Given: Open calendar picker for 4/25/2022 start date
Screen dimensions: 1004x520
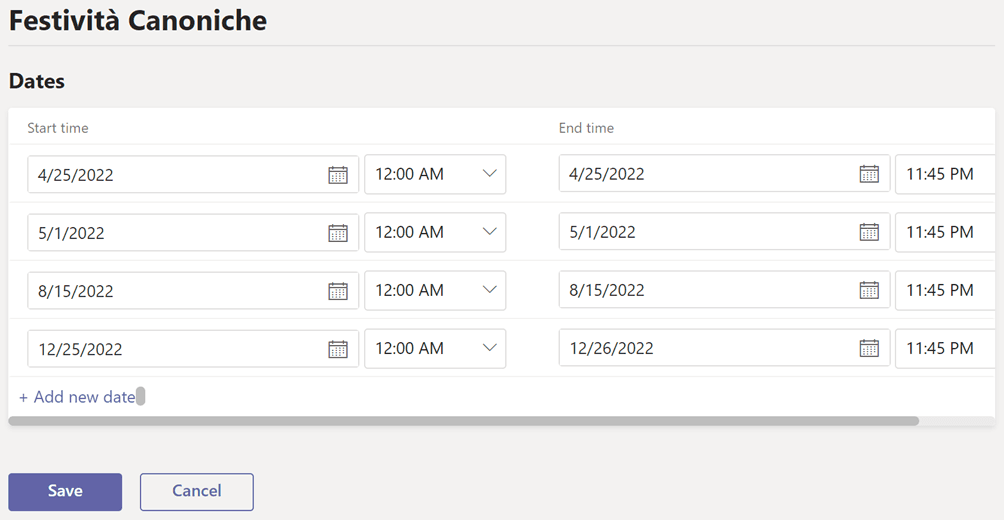Looking at the screenshot, I should tap(337, 175).
